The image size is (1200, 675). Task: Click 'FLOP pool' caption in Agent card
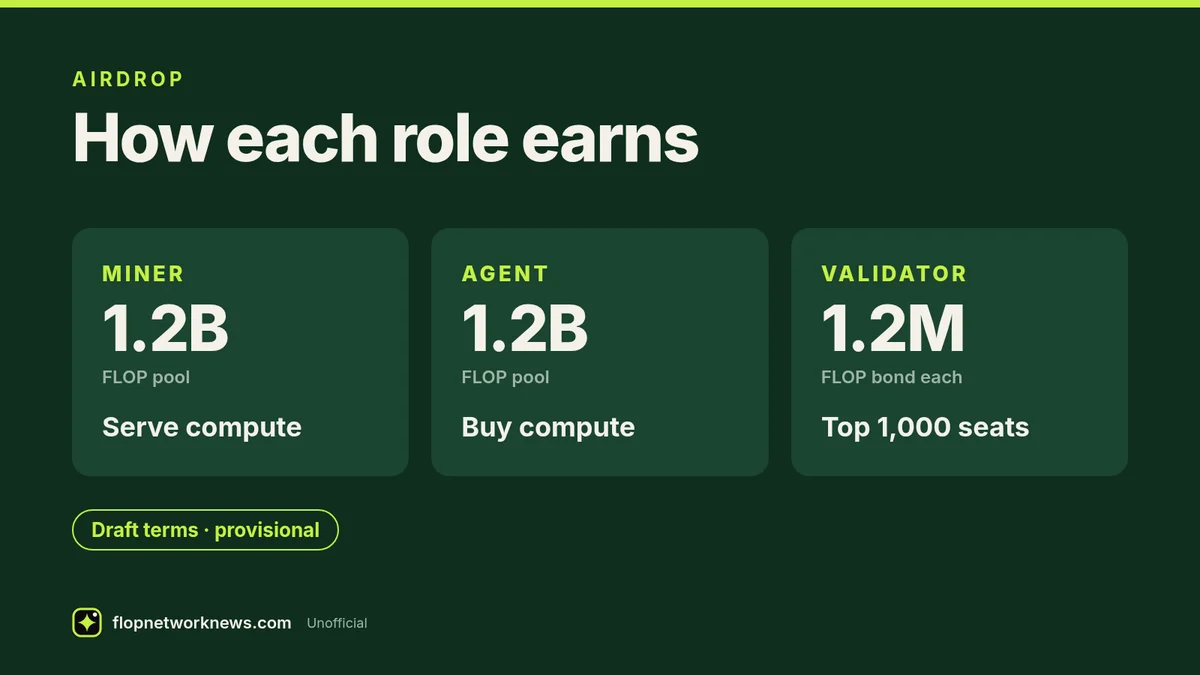(506, 377)
